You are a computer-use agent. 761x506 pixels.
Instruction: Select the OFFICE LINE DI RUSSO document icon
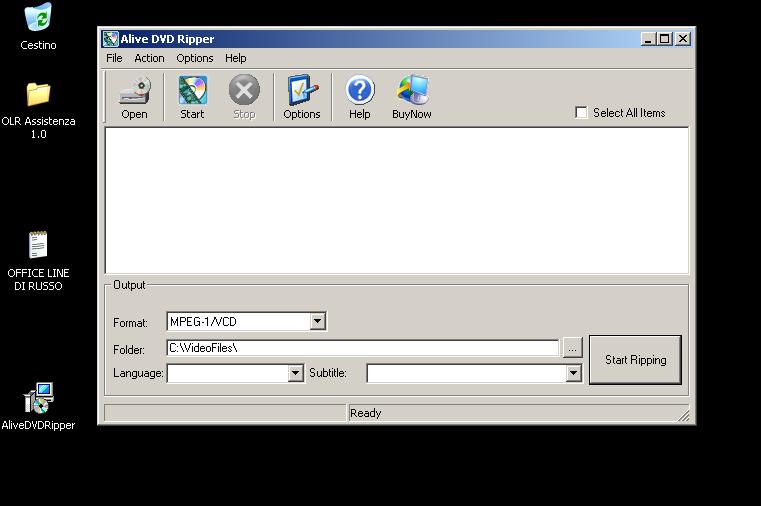38,245
